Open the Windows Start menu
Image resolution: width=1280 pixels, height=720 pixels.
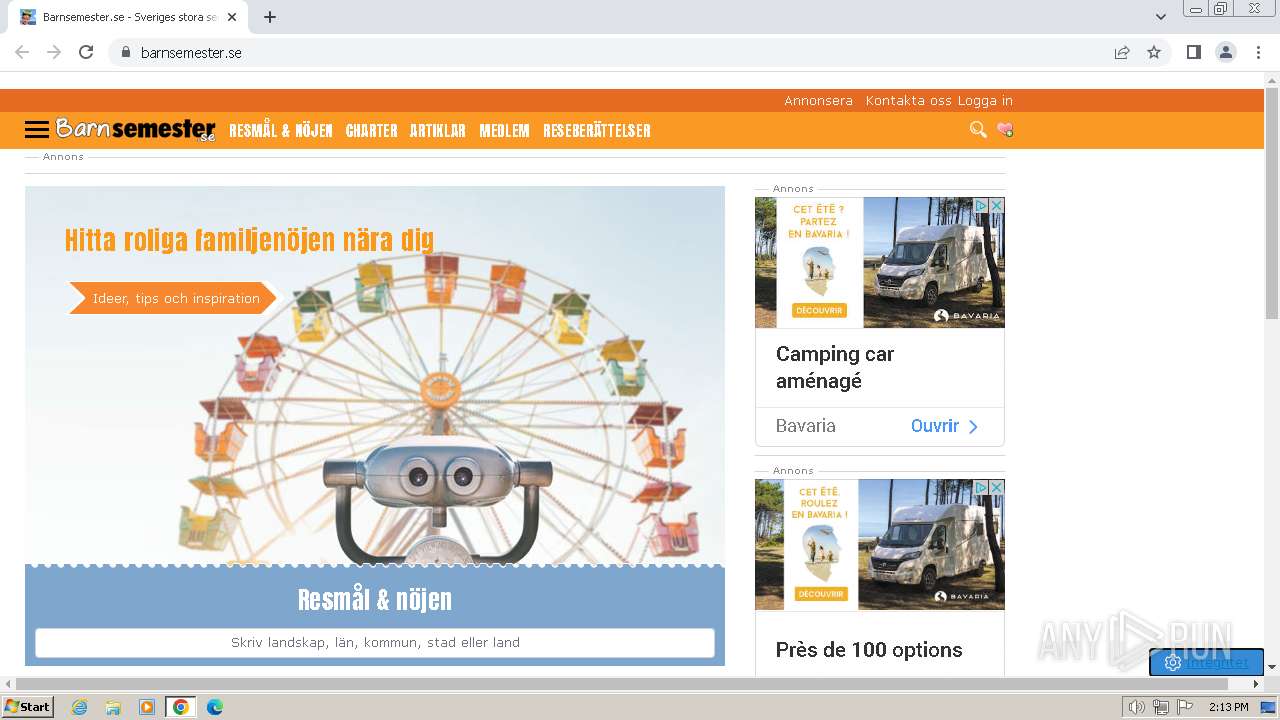pyautogui.click(x=28, y=707)
